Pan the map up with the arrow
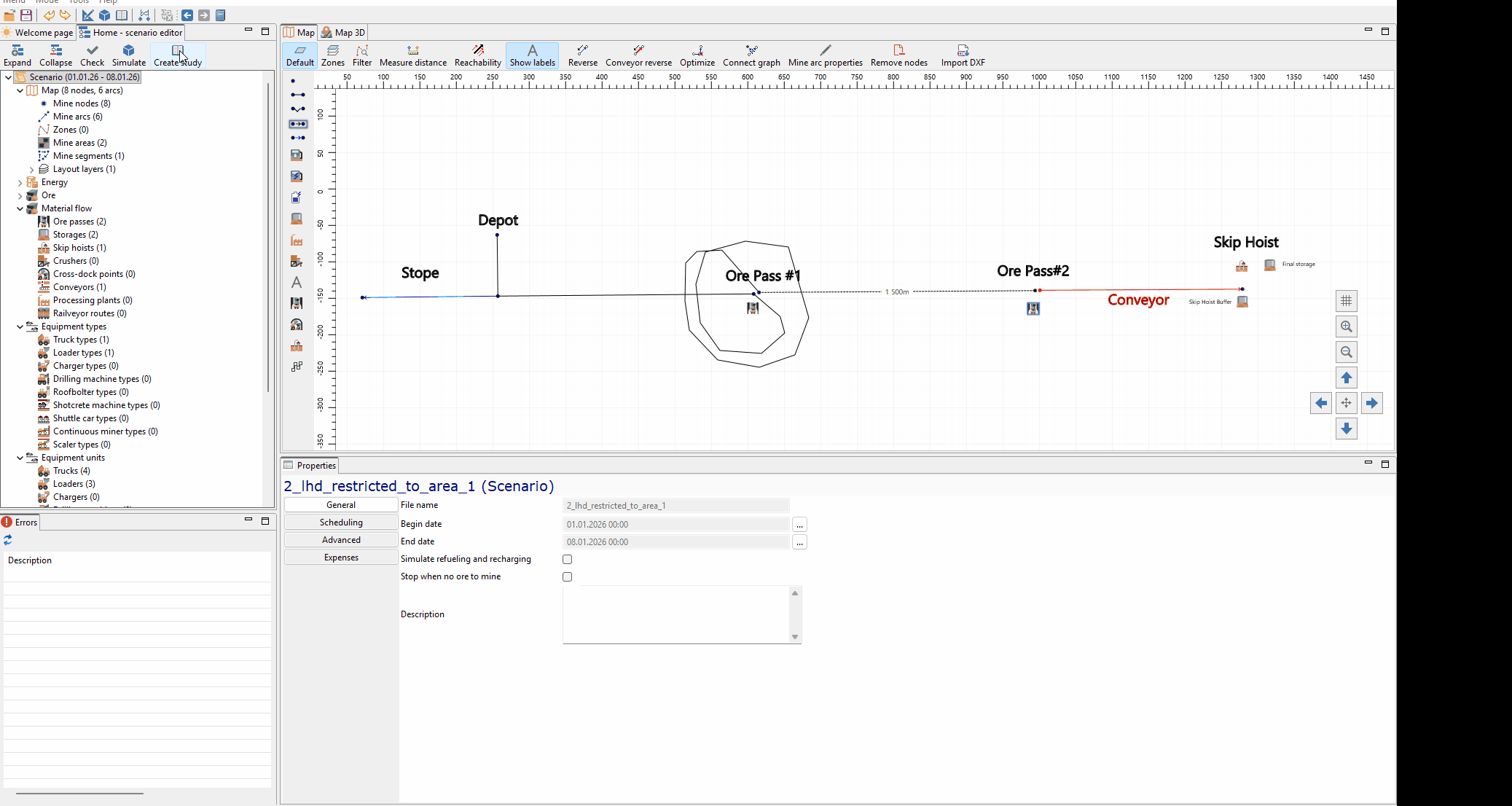Viewport: 1512px width, 806px height. pyautogui.click(x=1347, y=377)
